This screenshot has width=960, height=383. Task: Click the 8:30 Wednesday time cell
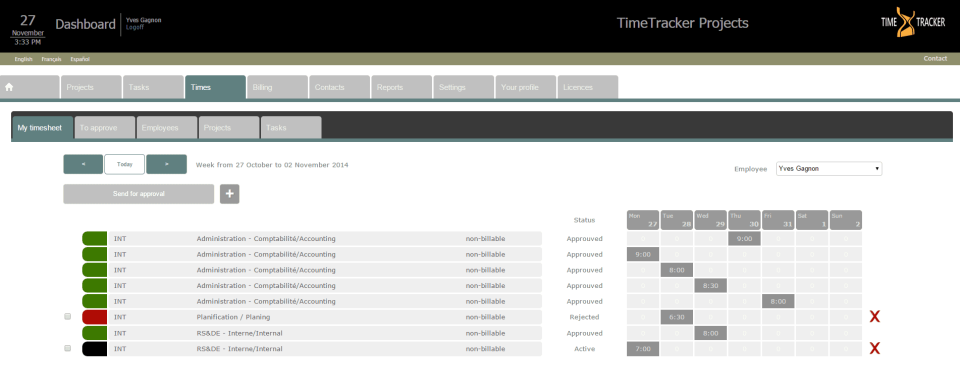coord(710,286)
